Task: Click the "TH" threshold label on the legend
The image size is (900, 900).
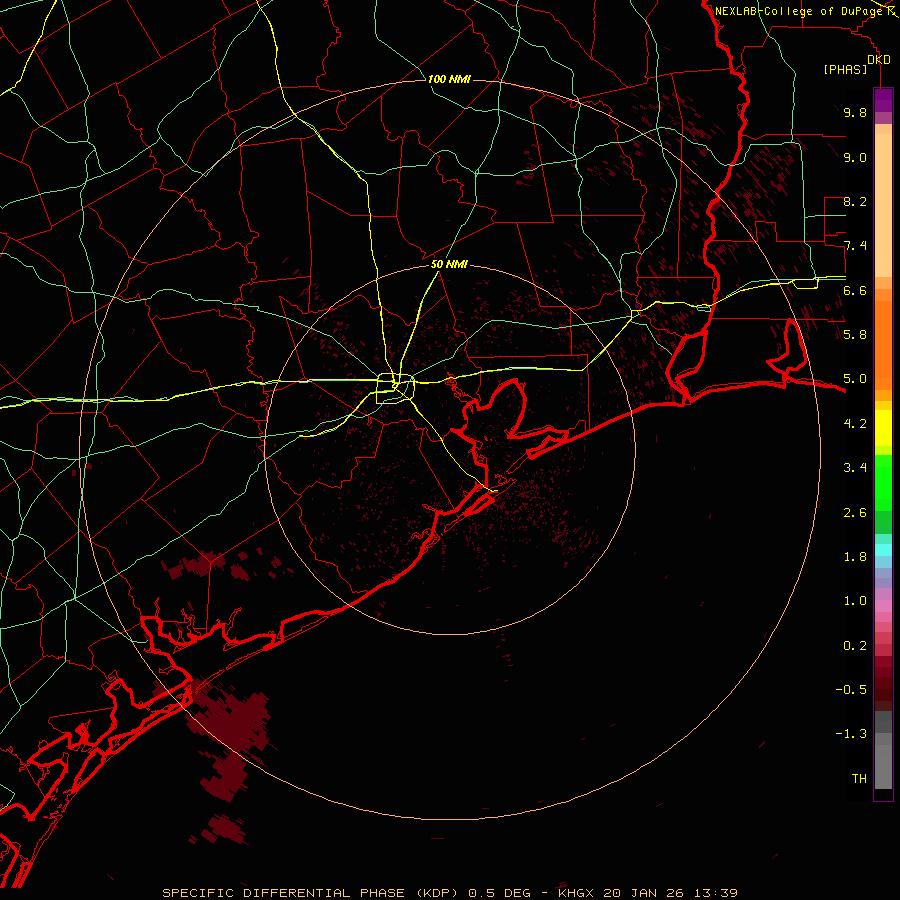Action: (x=859, y=779)
